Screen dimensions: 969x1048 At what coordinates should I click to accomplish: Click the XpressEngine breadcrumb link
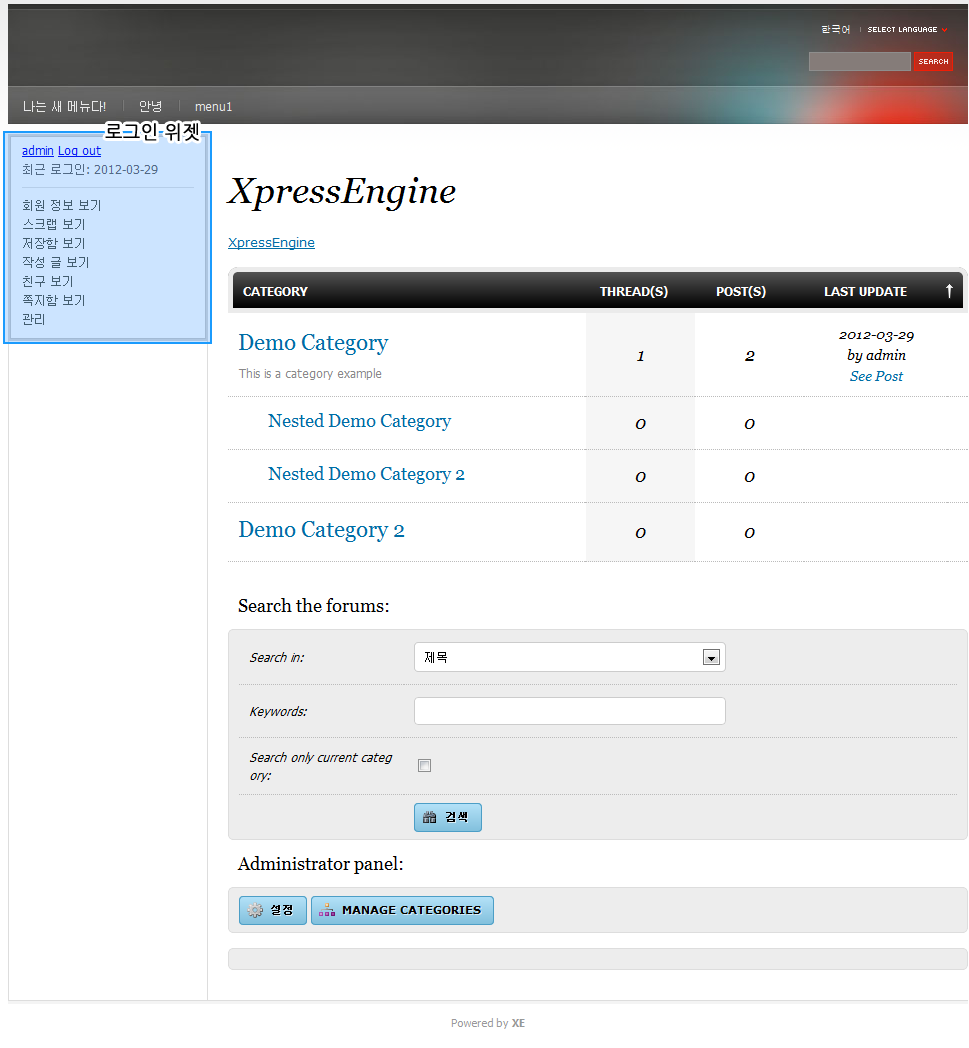pyautogui.click(x=271, y=243)
